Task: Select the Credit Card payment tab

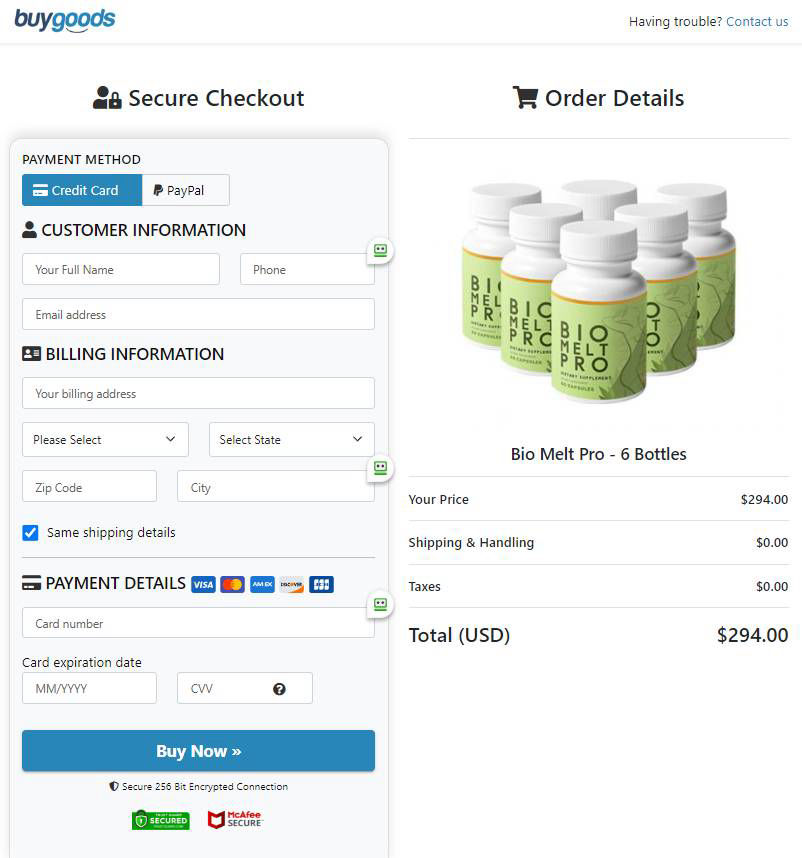Action: pyautogui.click(x=81, y=189)
